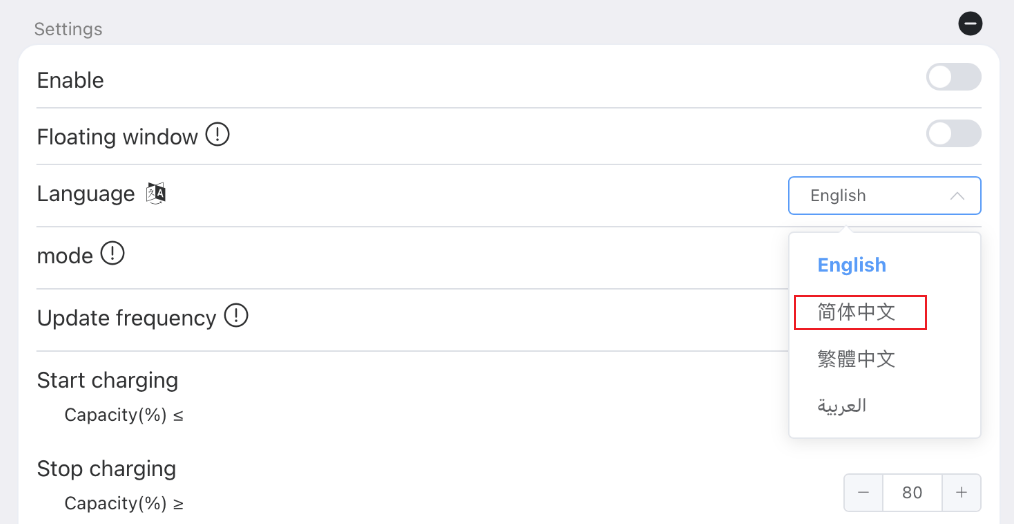Image resolution: width=1014 pixels, height=524 pixels.
Task: Click the plus button of the 80 stepper
Action: coord(961,492)
